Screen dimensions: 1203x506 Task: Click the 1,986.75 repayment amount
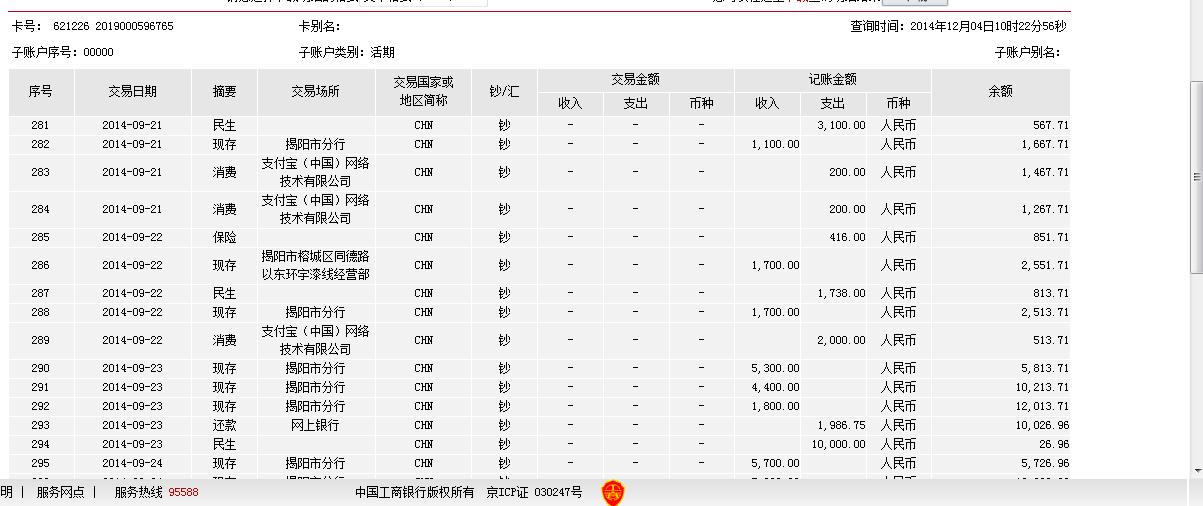(x=841, y=425)
